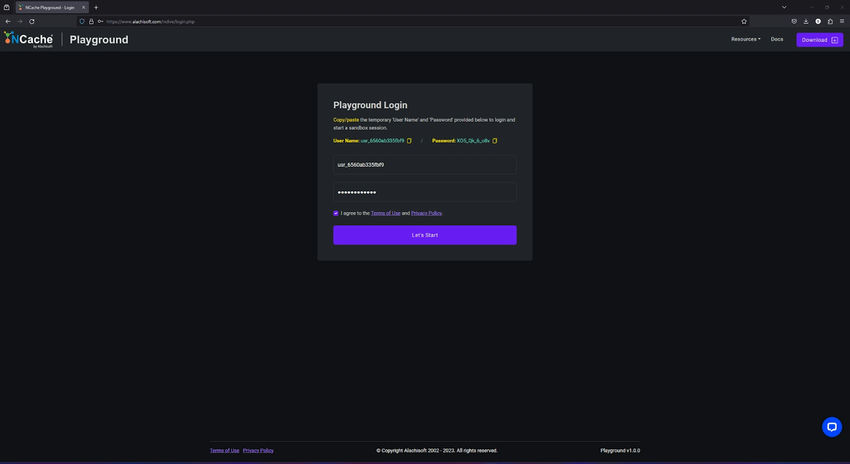
Task: Click the purple Download button in header
Action: [x=819, y=40]
